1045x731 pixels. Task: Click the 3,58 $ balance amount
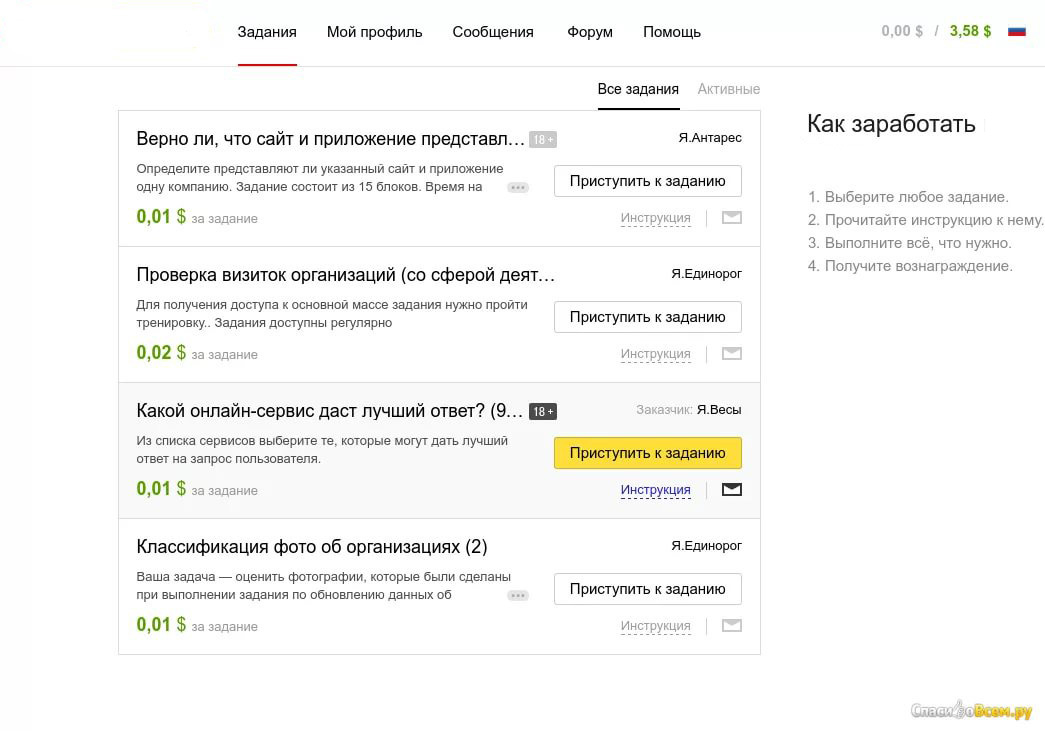click(x=970, y=31)
